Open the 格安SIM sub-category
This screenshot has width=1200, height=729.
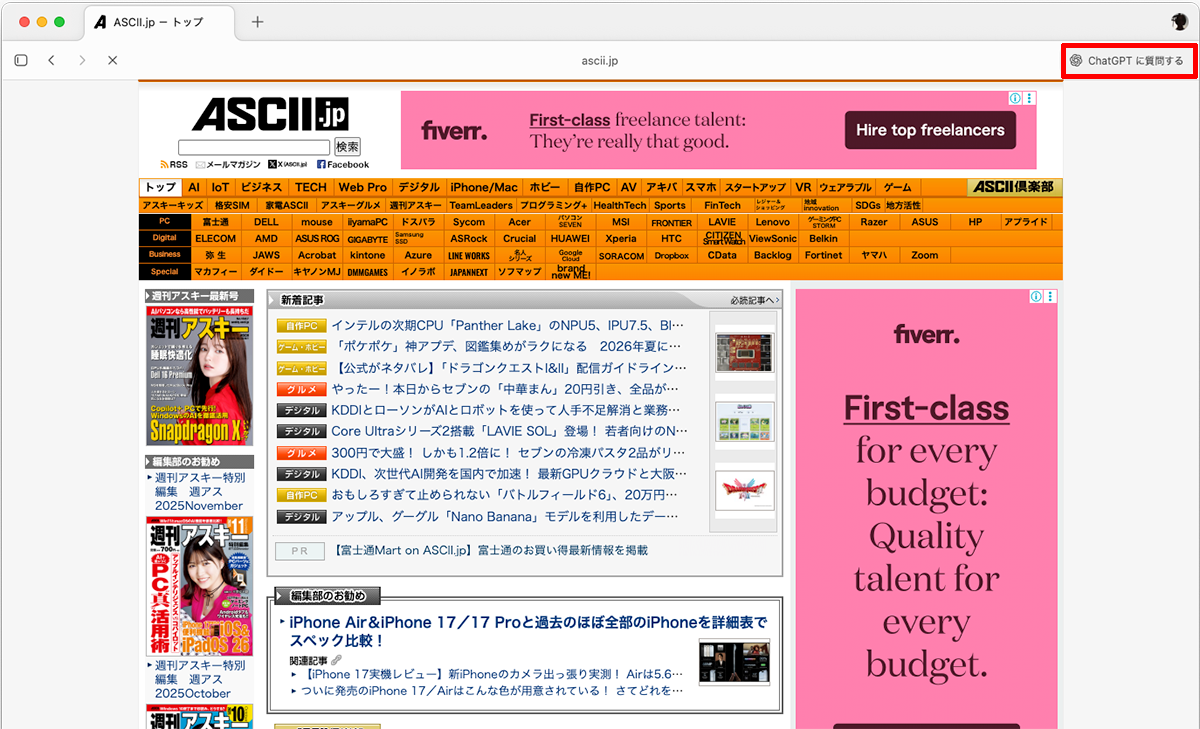(232, 205)
